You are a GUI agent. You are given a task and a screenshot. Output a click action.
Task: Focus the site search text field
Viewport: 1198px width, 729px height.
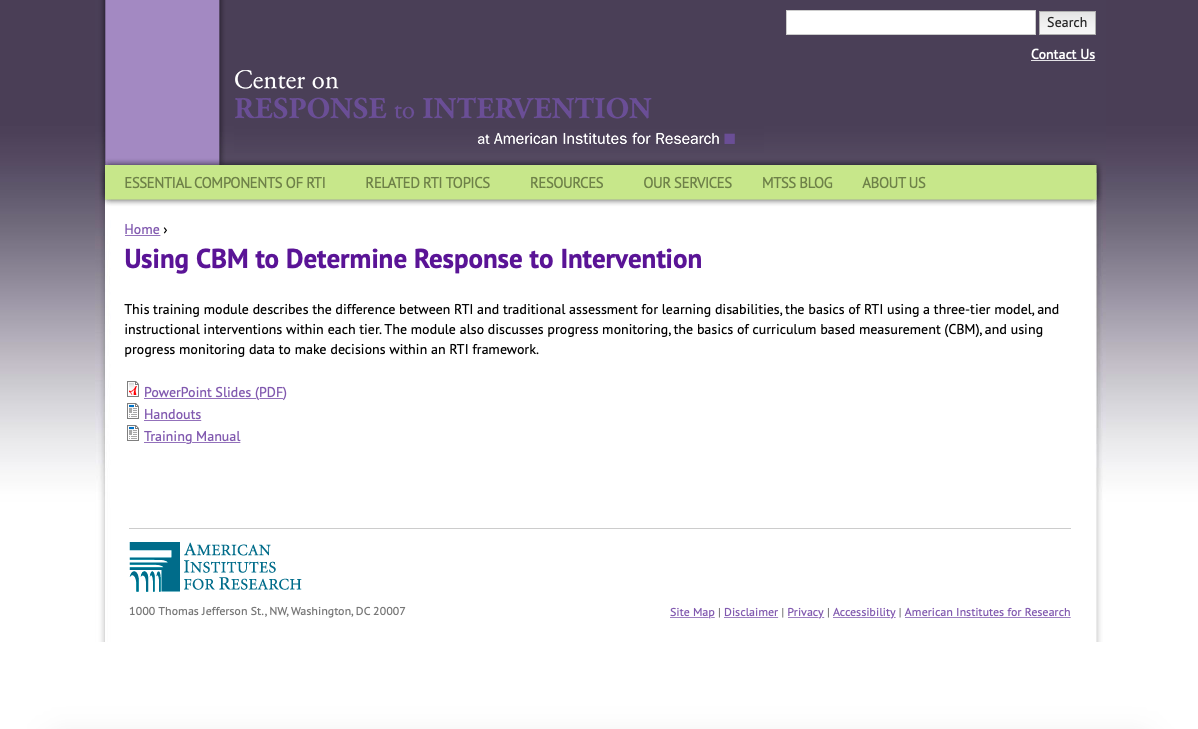pyautogui.click(x=911, y=22)
